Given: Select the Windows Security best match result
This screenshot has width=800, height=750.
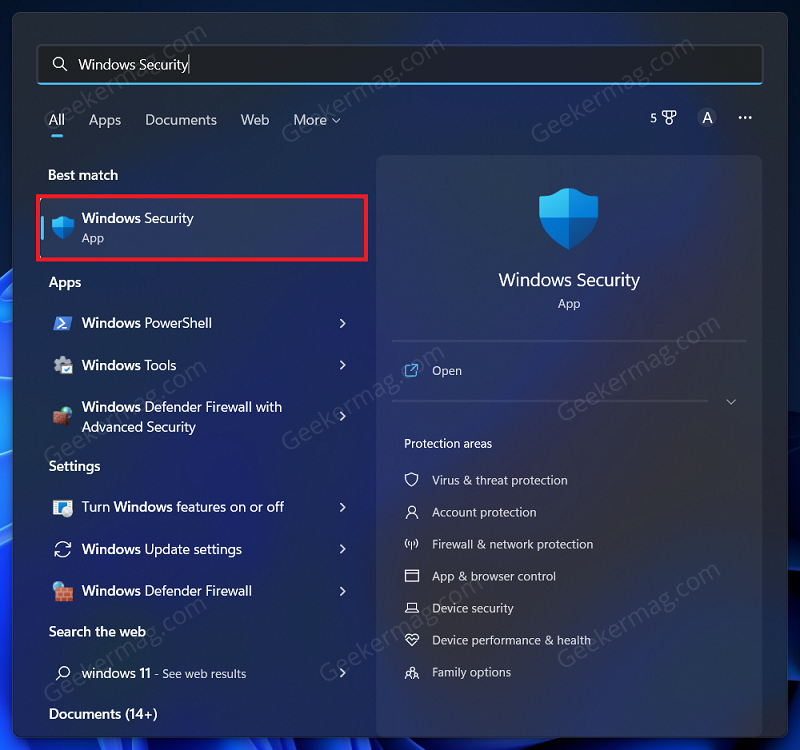Looking at the screenshot, I should pos(203,228).
